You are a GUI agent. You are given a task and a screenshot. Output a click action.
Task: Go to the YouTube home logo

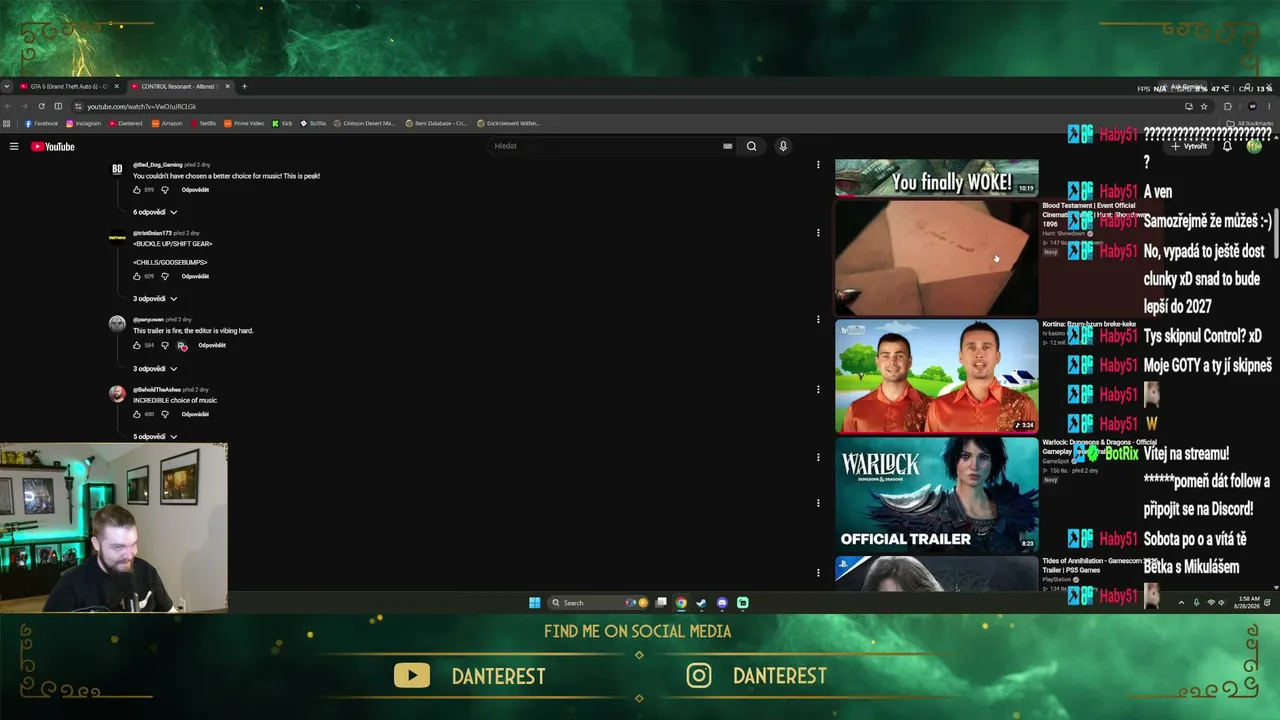click(x=53, y=146)
